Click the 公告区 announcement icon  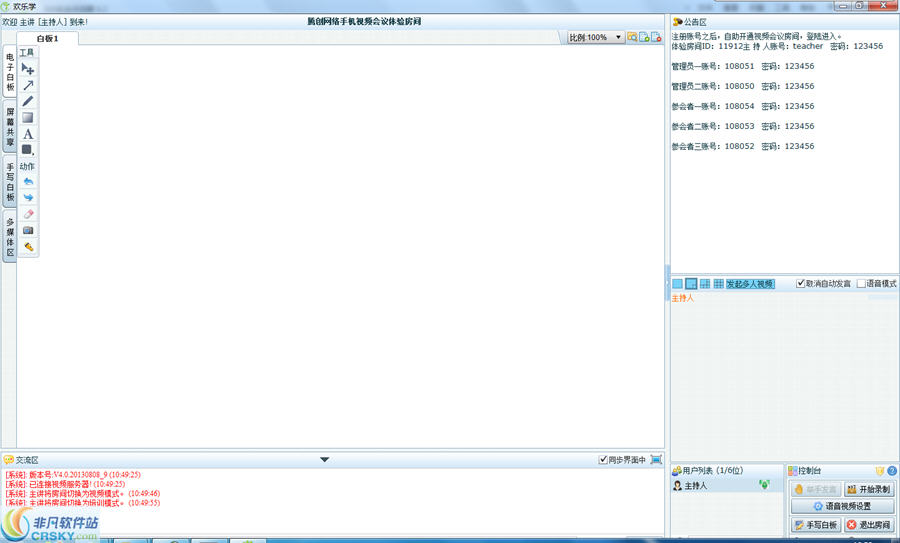click(677, 22)
